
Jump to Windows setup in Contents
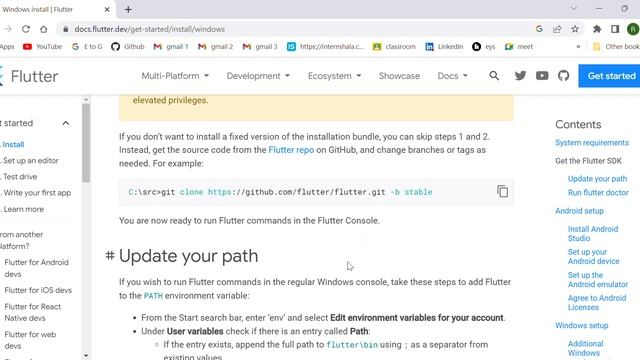(582, 325)
